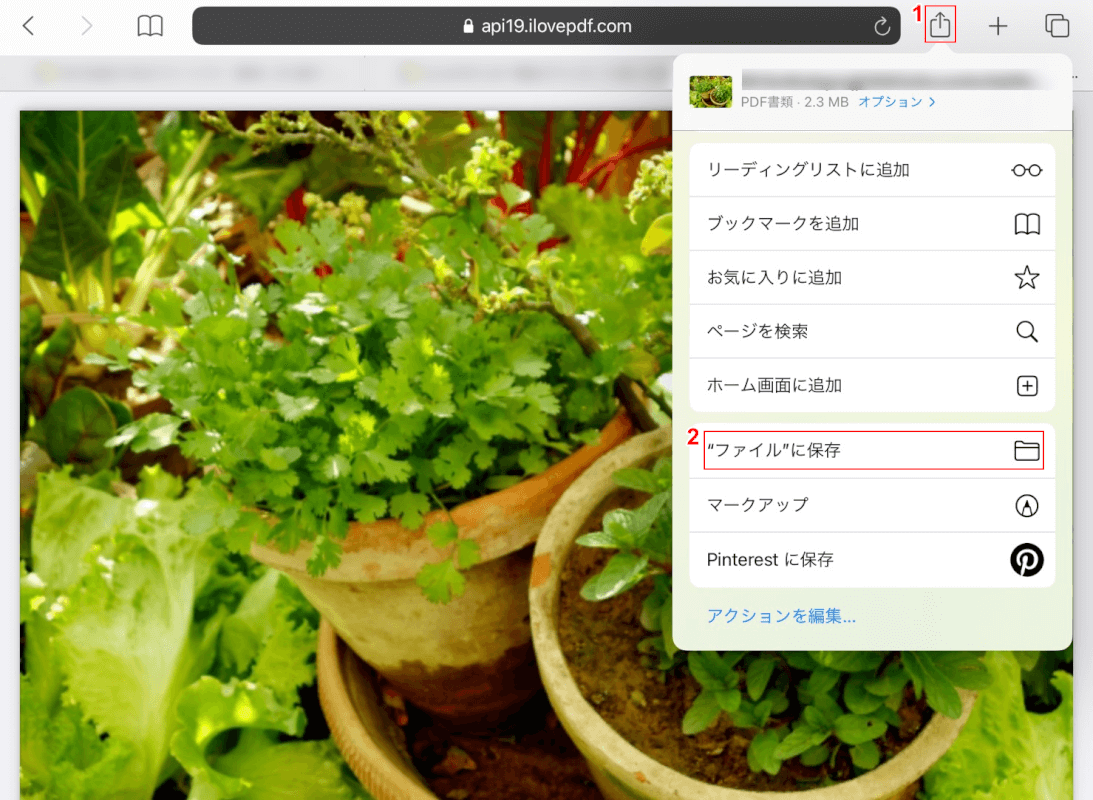The image size is (1093, 800).
Task: Select ホーム画面に追加
Action: (871, 385)
